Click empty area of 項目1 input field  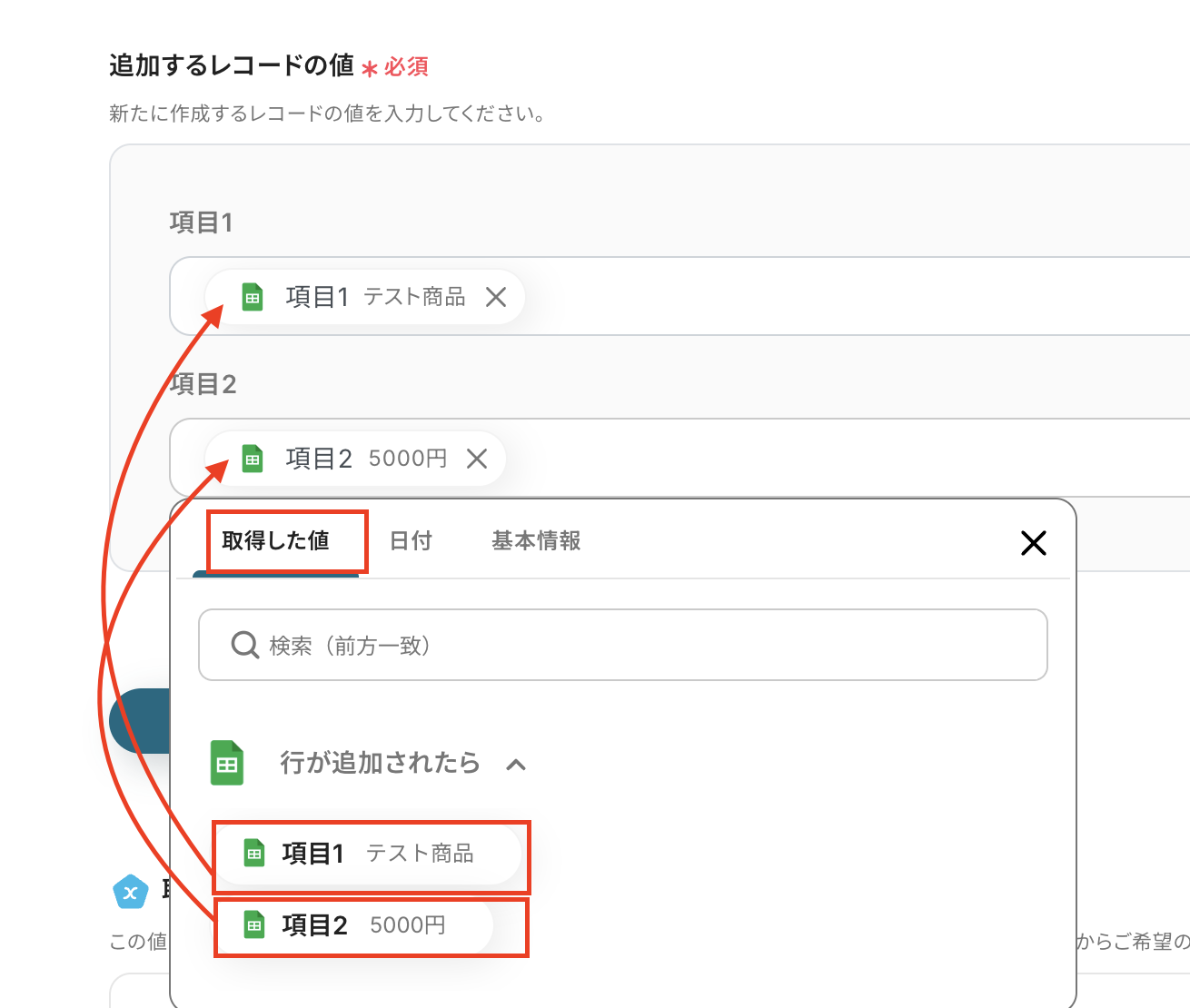[x=818, y=297]
